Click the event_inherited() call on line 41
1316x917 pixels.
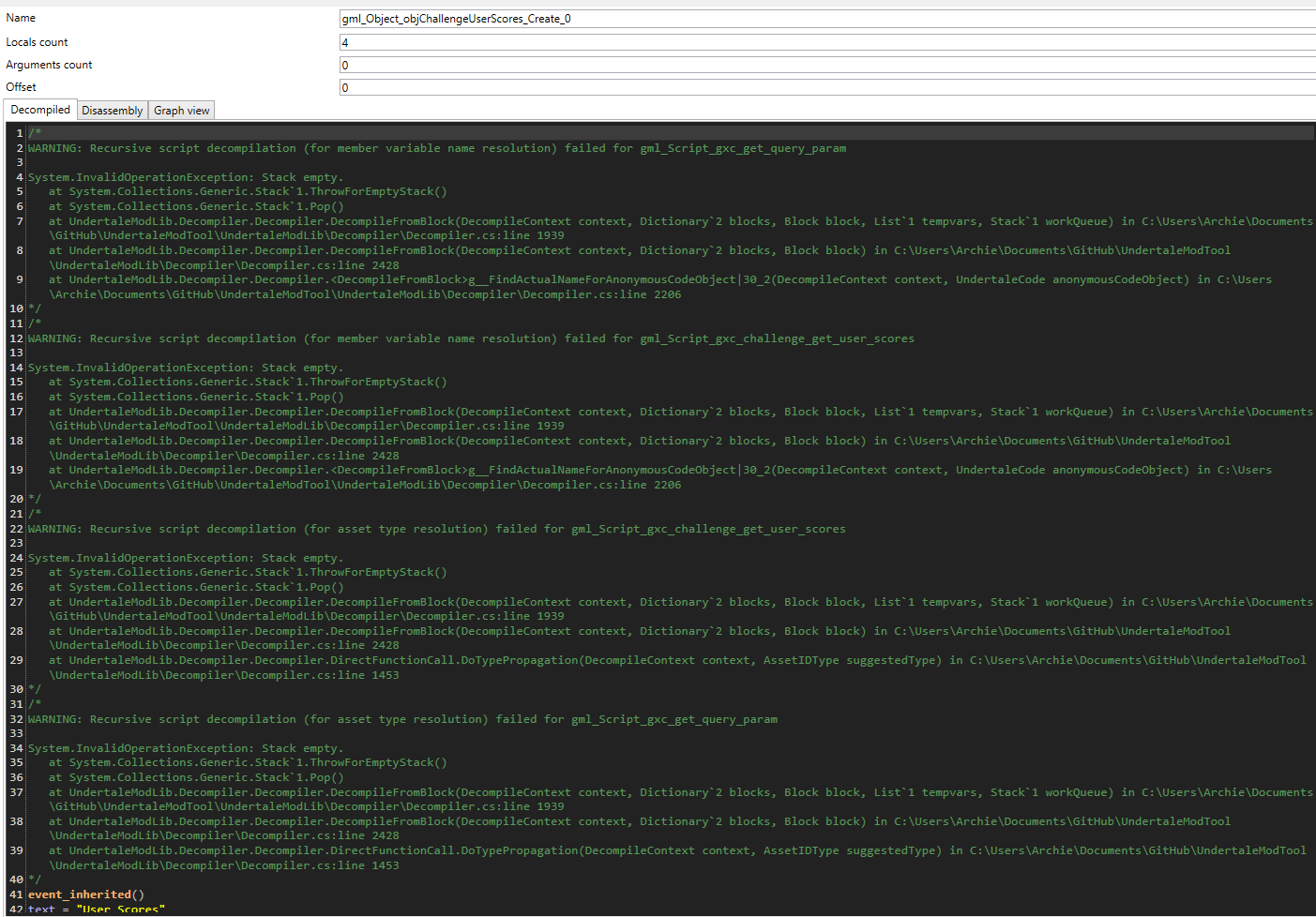point(85,894)
